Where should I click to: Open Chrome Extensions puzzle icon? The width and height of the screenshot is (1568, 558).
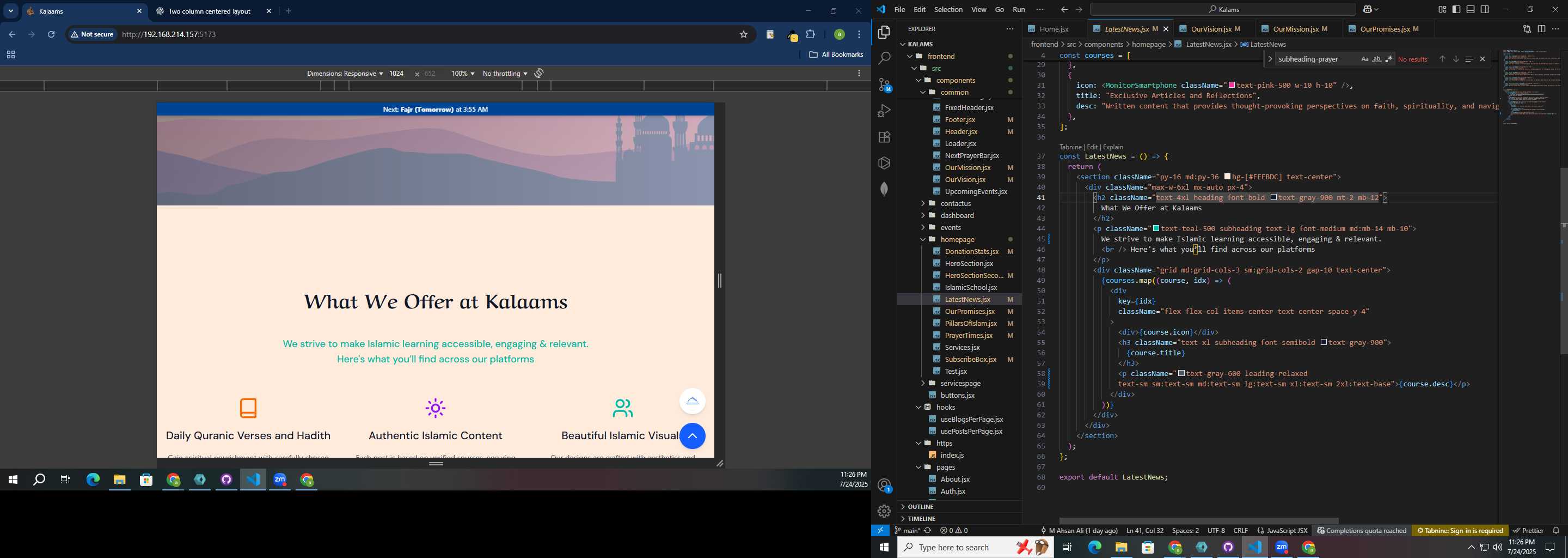pyautogui.click(x=810, y=35)
